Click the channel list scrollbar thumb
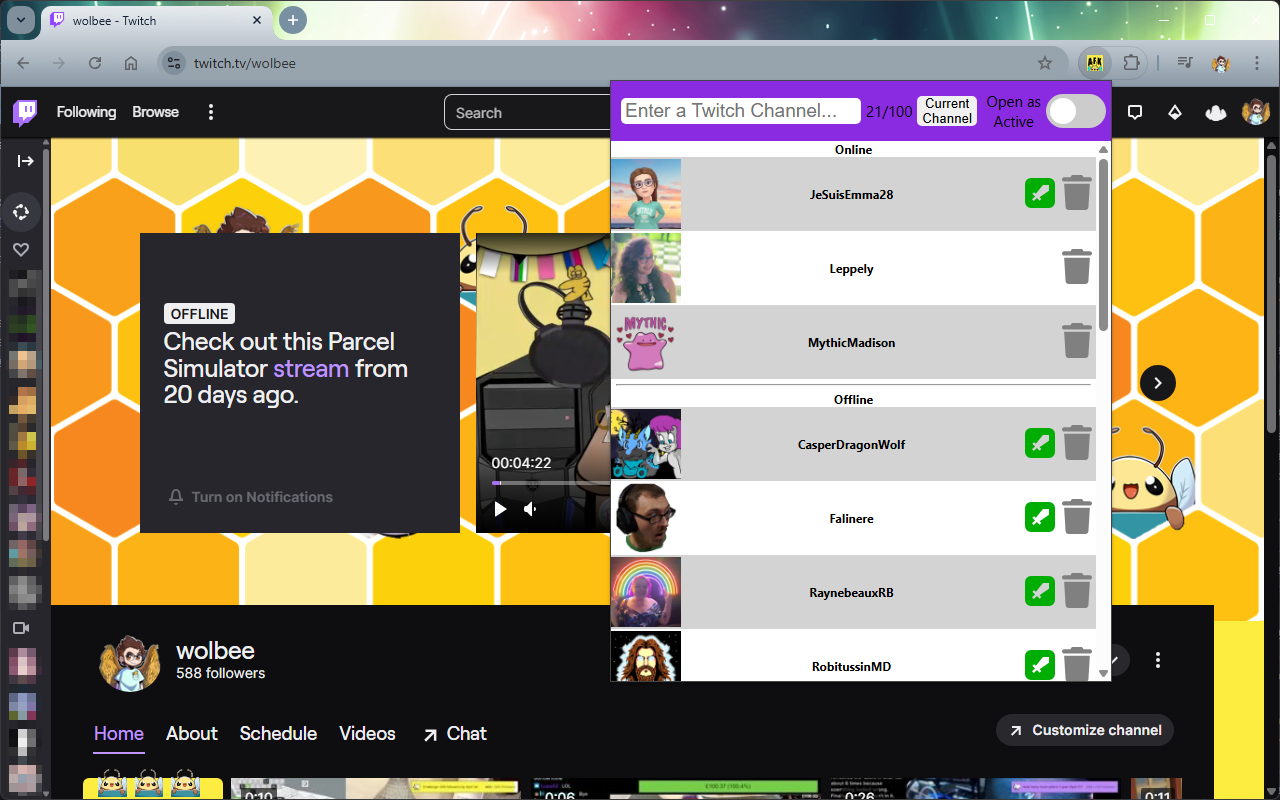1280x800 pixels. tap(1103, 245)
